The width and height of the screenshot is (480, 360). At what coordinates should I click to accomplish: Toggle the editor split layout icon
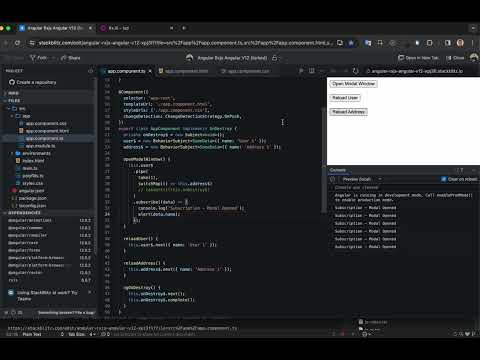point(312,71)
